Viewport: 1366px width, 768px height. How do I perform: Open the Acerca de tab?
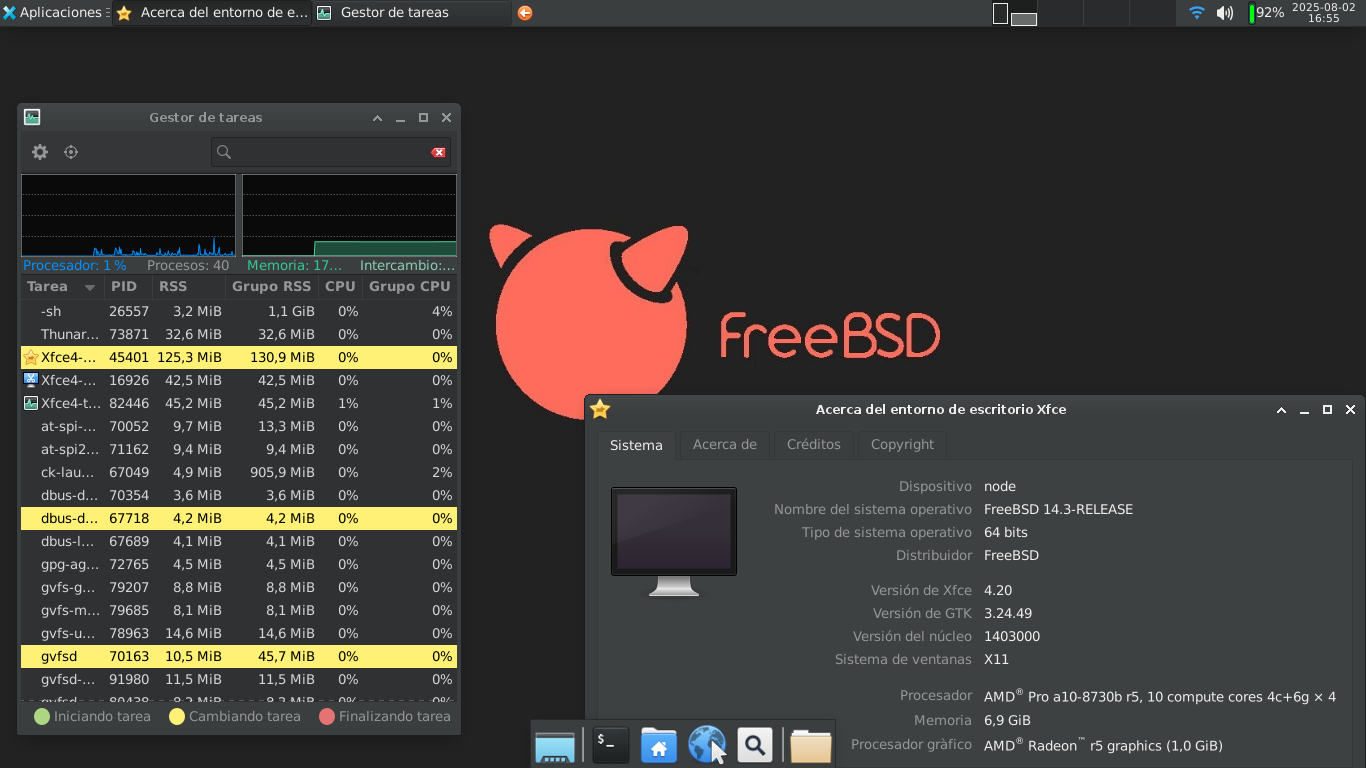pos(724,444)
